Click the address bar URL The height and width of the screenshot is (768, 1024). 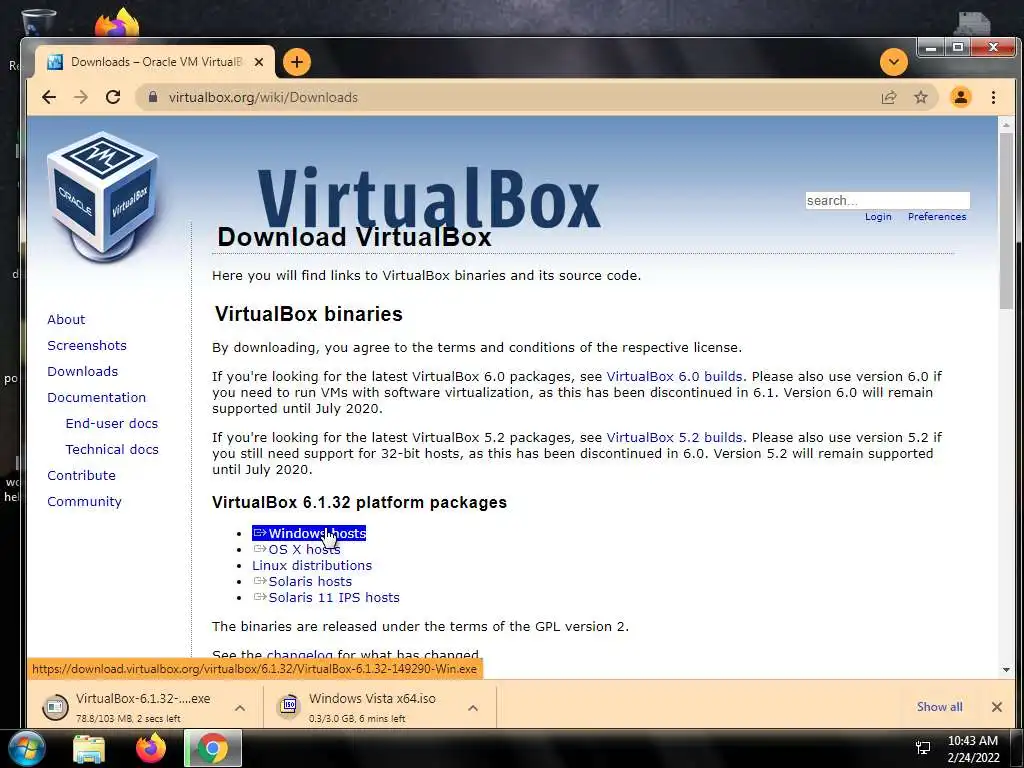pyautogui.click(x=263, y=97)
